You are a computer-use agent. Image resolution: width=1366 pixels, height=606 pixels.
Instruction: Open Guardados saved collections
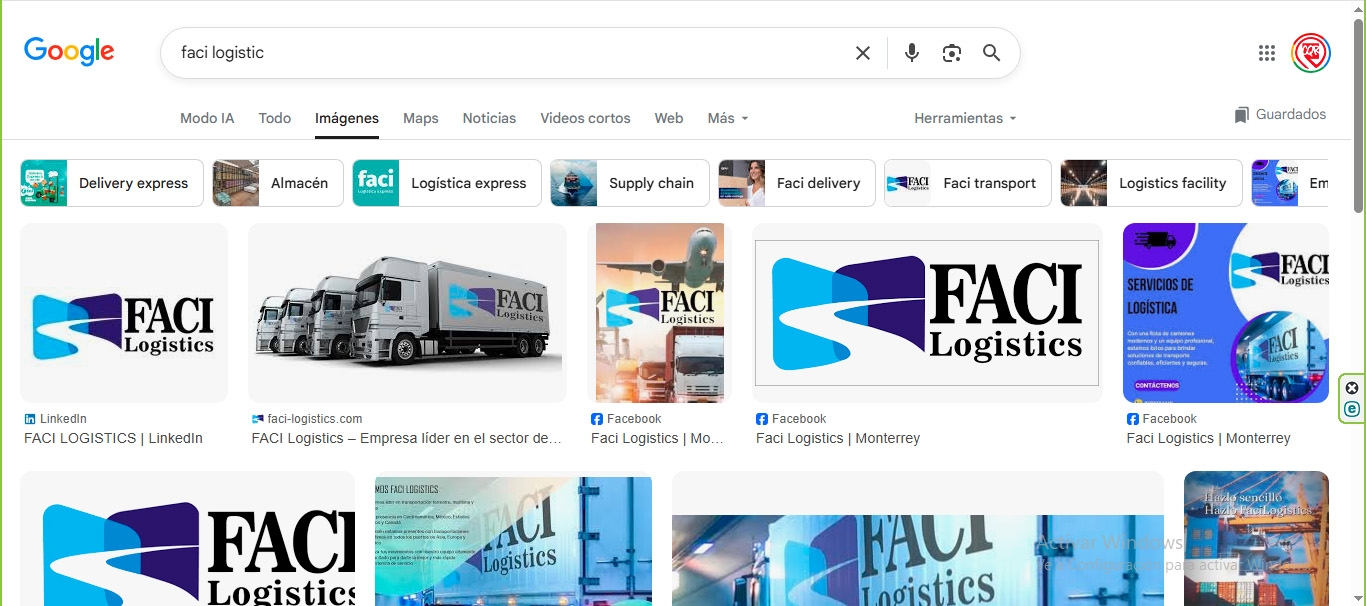pos(1280,114)
